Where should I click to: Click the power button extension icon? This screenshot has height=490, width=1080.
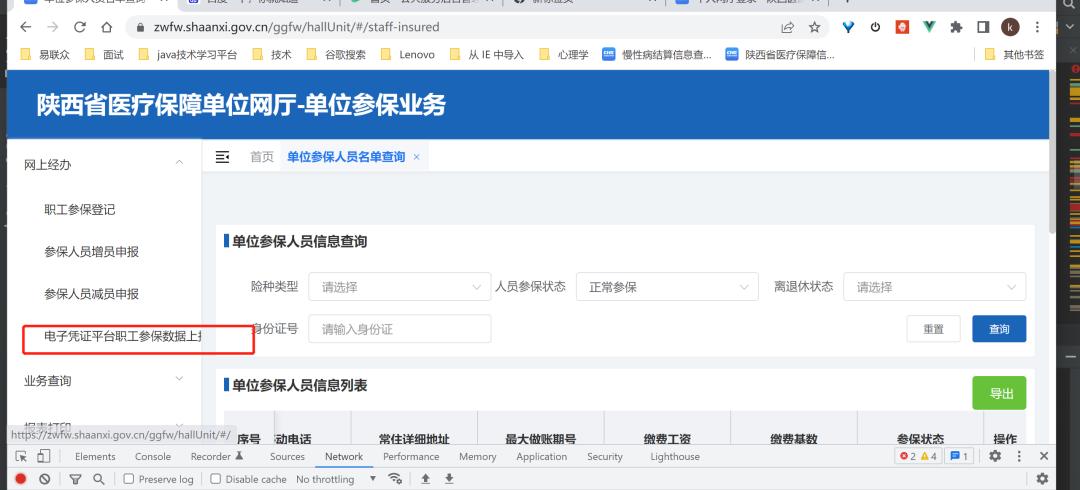click(875, 28)
